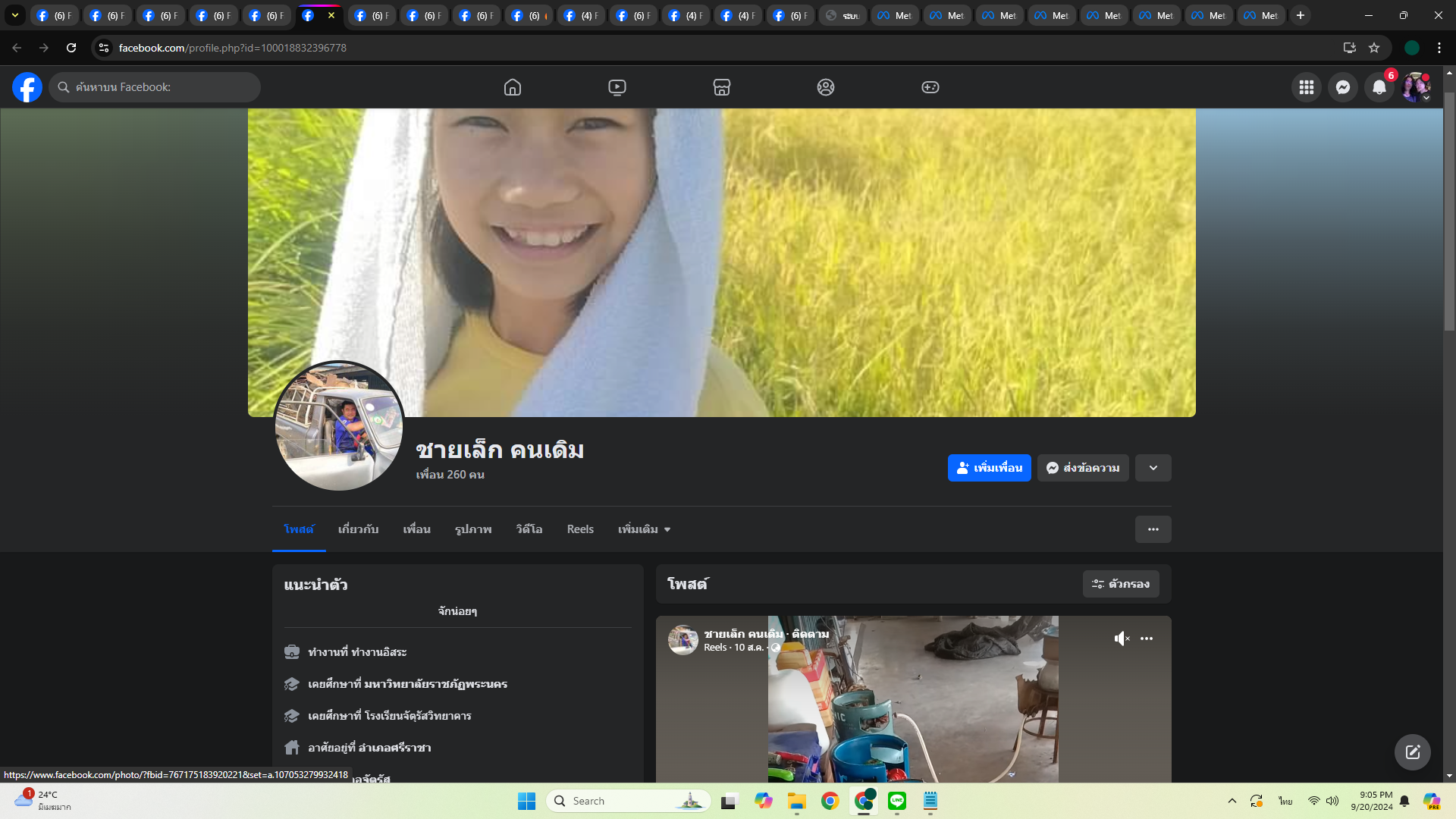
Task: Open the Facebook Watch video icon
Action: tap(617, 87)
